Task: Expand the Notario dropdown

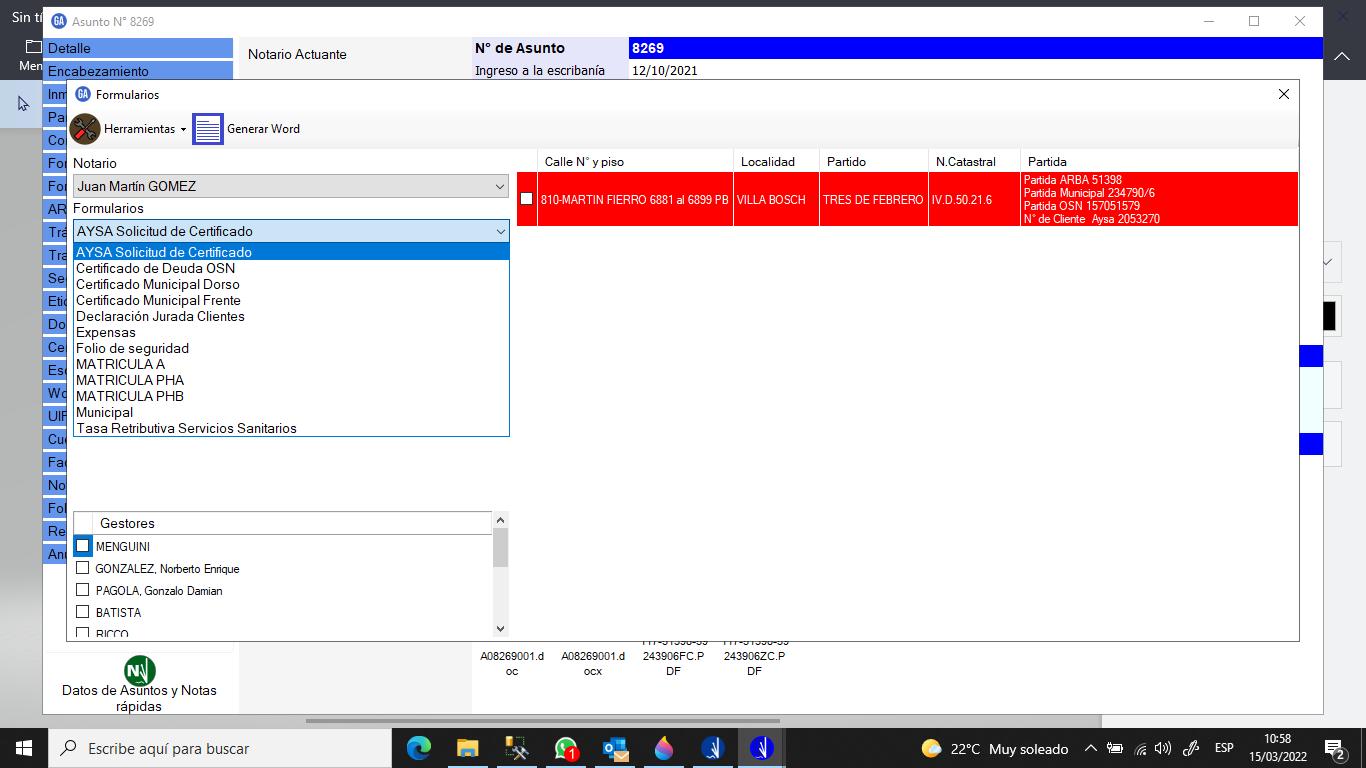Action: [500, 187]
